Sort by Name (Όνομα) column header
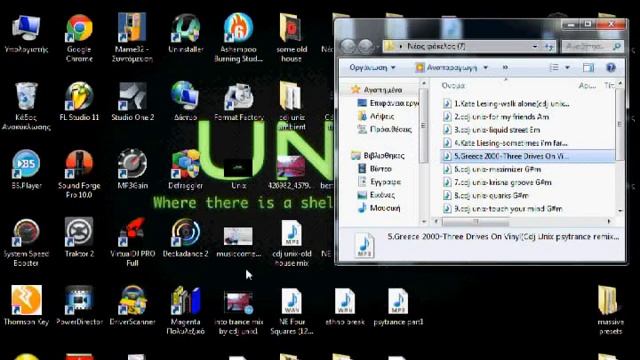Viewport: 640px width, 360px height. [453, 86]
